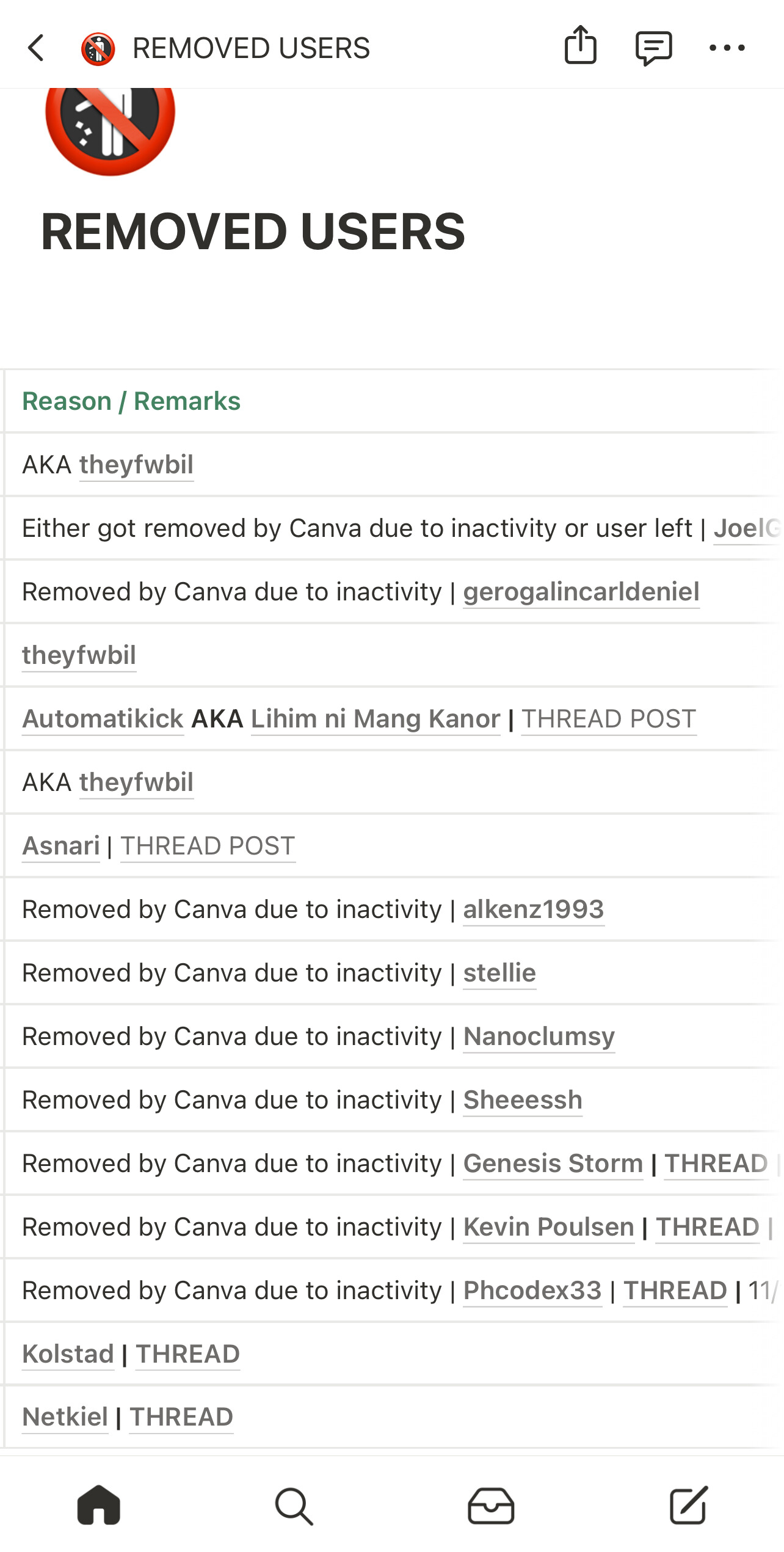Viewport: 784px width, 1552px height.
Task: Open the gerogalincarldeniel link
Action: (x=581, y=592)
